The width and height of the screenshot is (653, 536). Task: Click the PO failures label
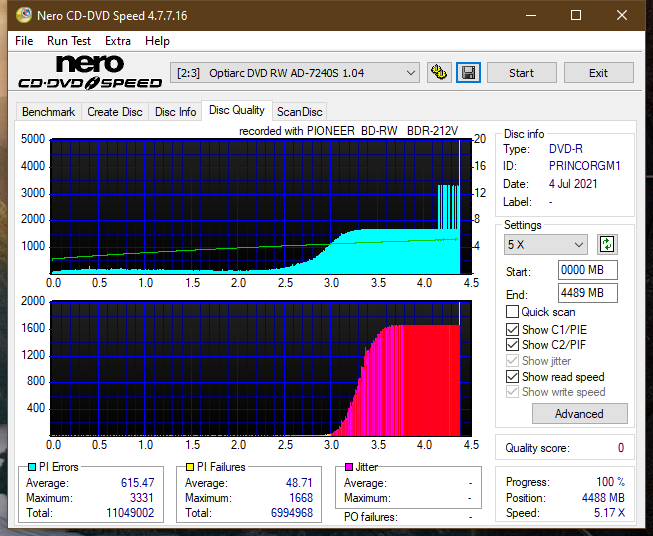click(371, 517)
